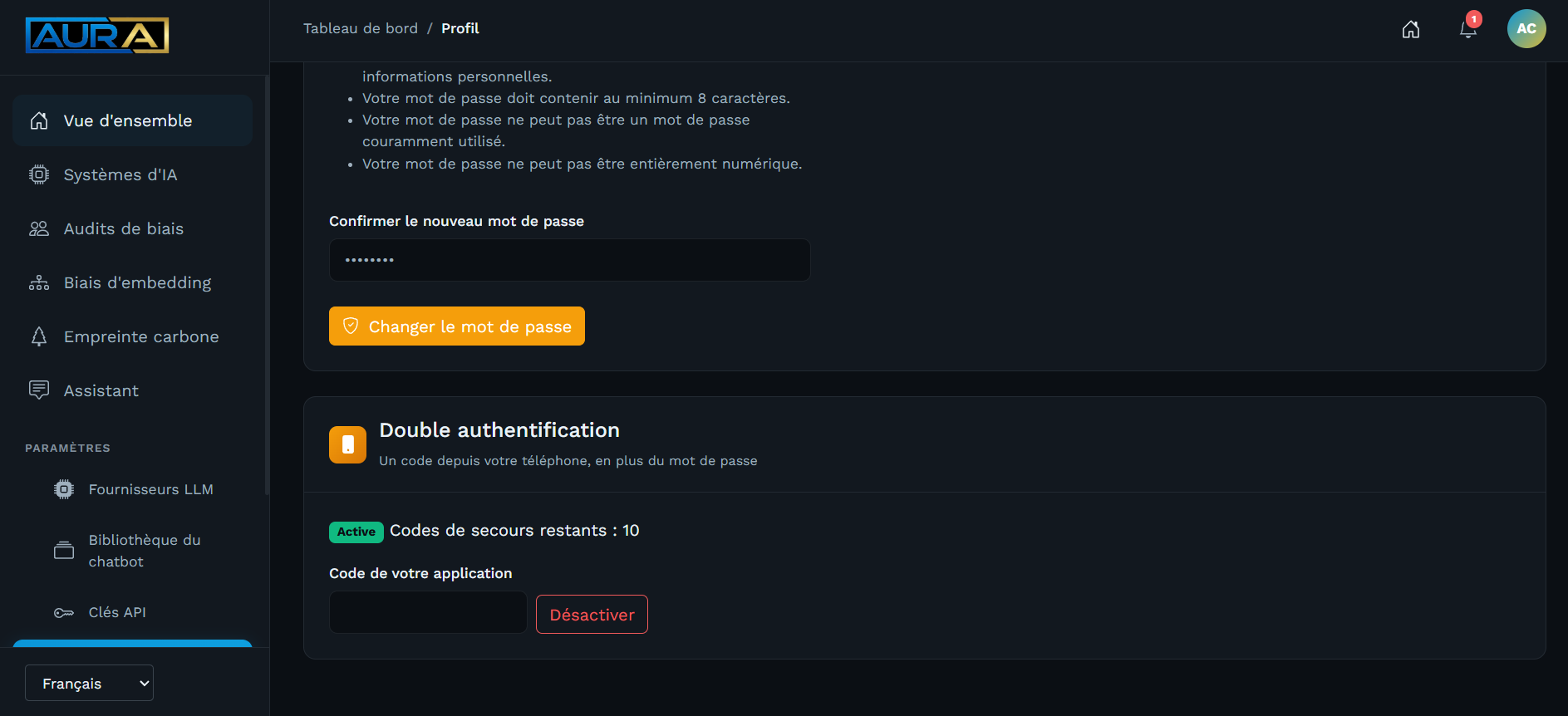Open the Assistant page
The image size is (1568, 716).
click(132, 390)
